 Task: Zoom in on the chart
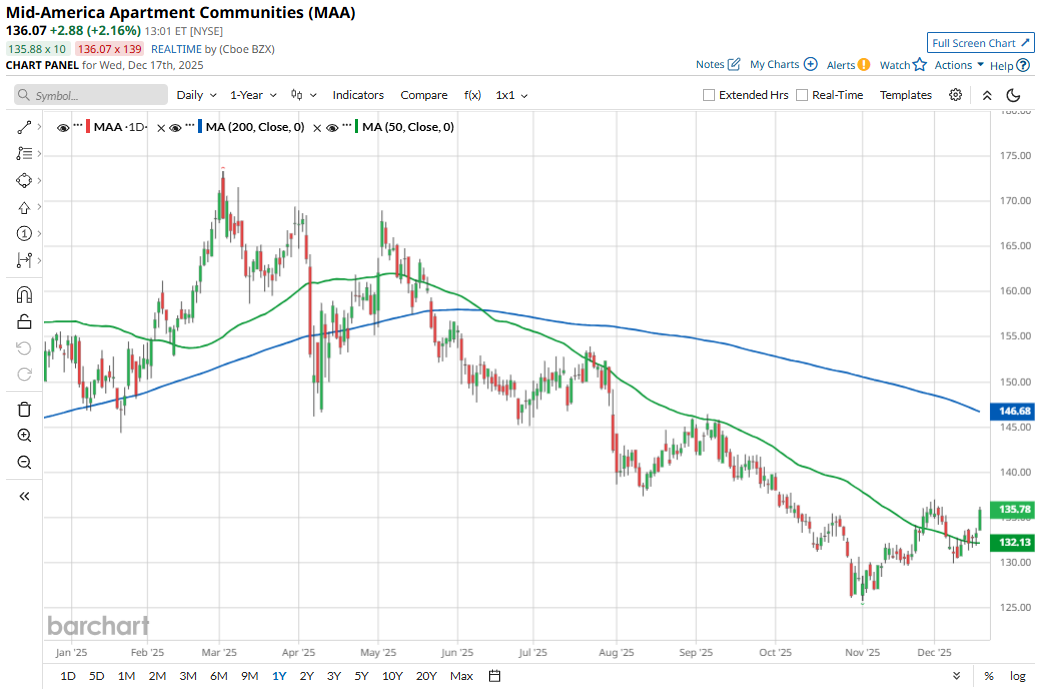click(24, 436)
